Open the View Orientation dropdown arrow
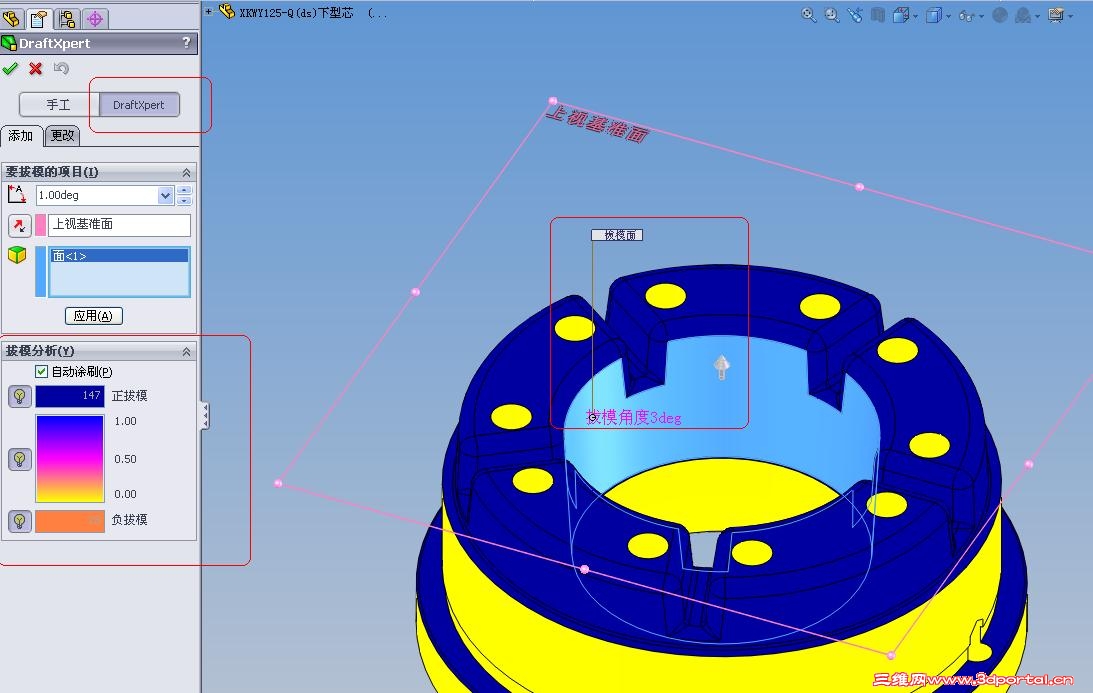 (x=916, y=16)
